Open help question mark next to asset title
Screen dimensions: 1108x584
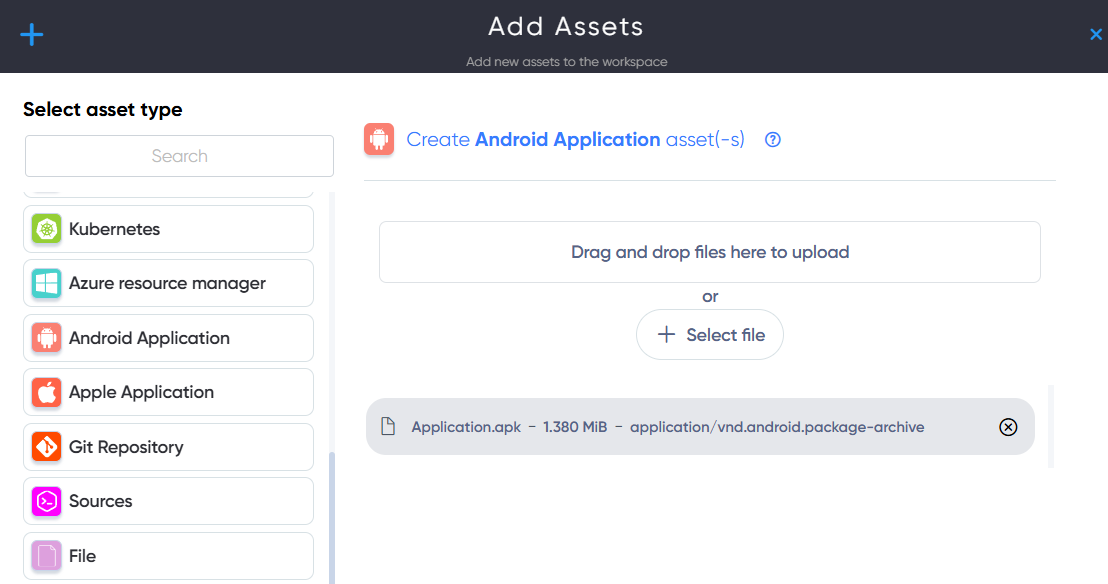click(x=773, y=140)
